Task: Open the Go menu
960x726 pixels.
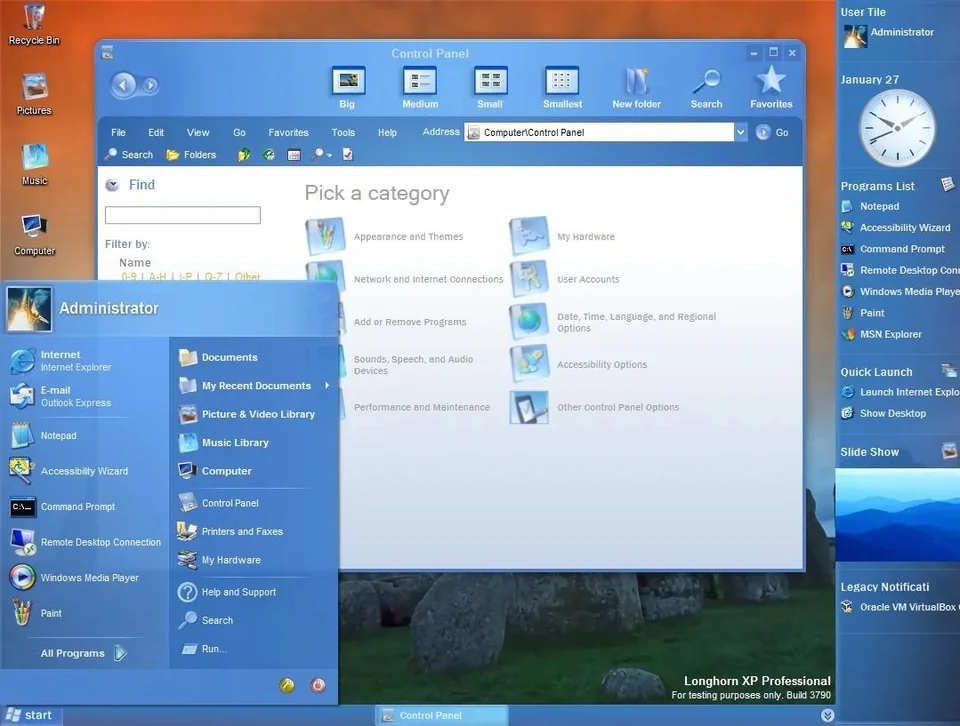Action: point(239,132)
